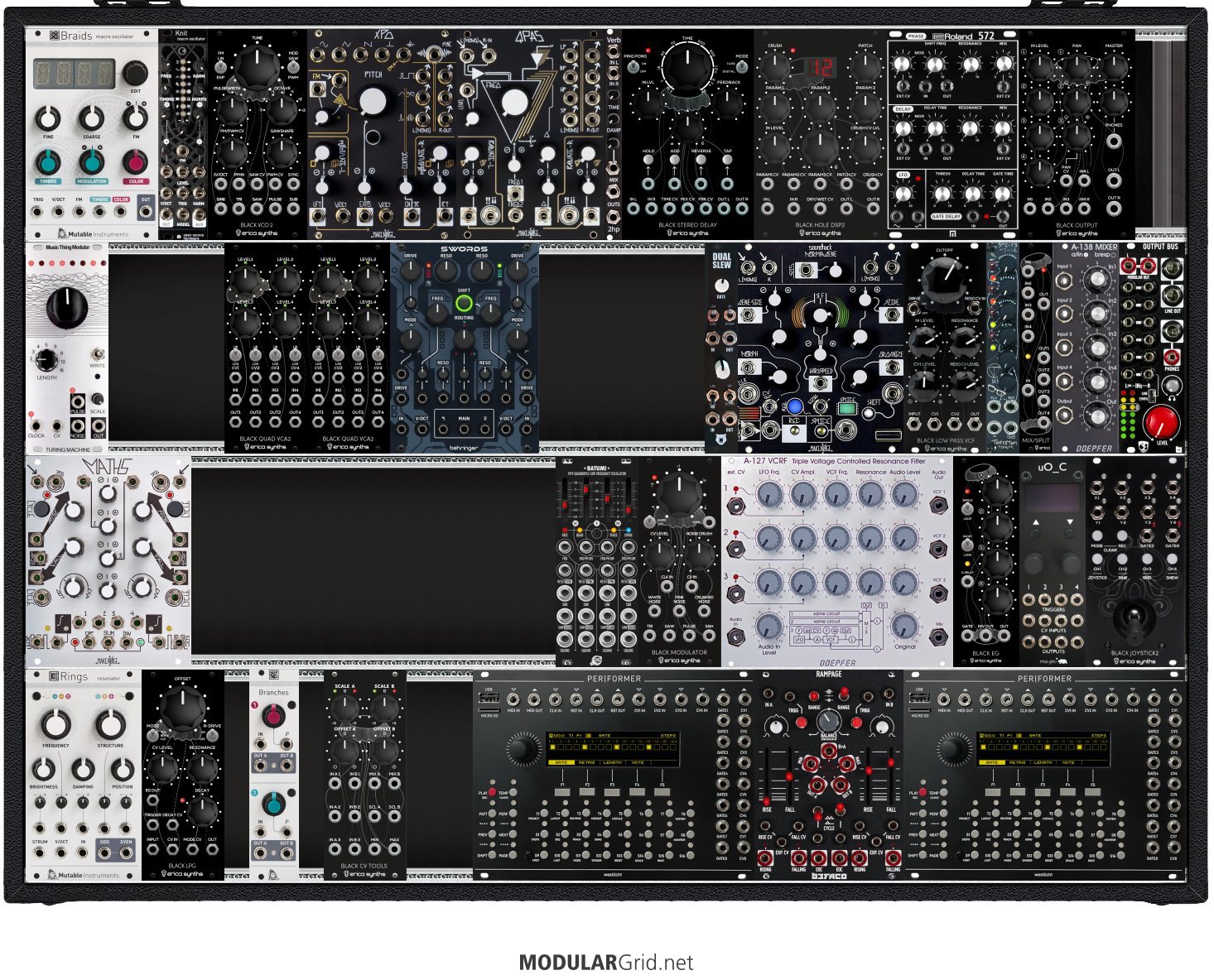Flip the Black LPG MODE switch
The height and width of the screenshot is (980, 1214).
pos(152,735)
